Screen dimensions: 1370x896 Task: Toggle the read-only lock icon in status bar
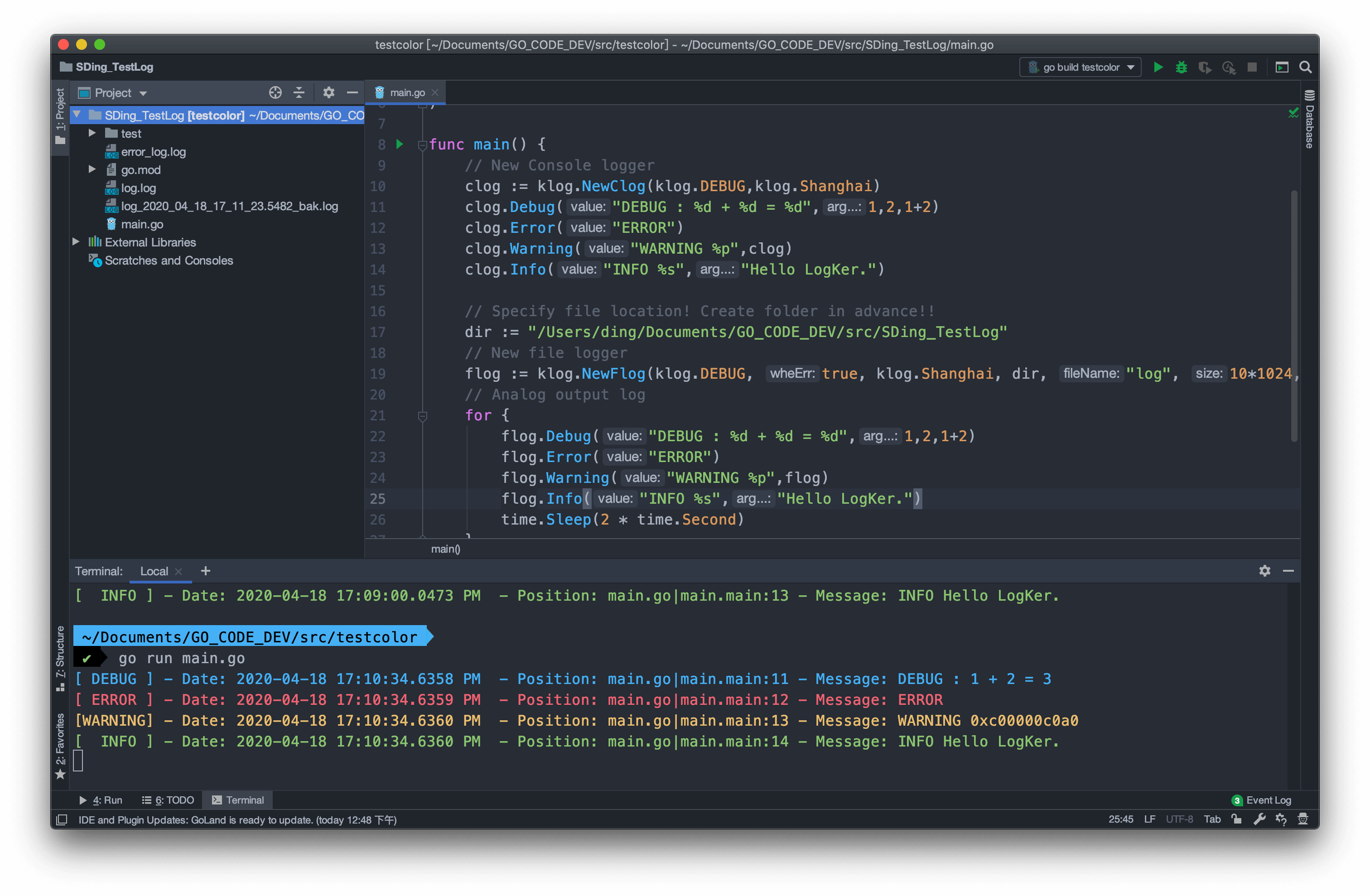(1236, 819)
